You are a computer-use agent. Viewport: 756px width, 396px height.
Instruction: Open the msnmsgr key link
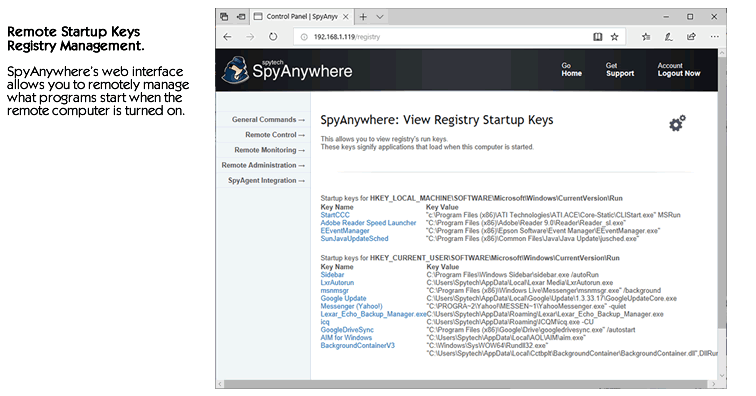pyautogui.click(x=334, y=290)
